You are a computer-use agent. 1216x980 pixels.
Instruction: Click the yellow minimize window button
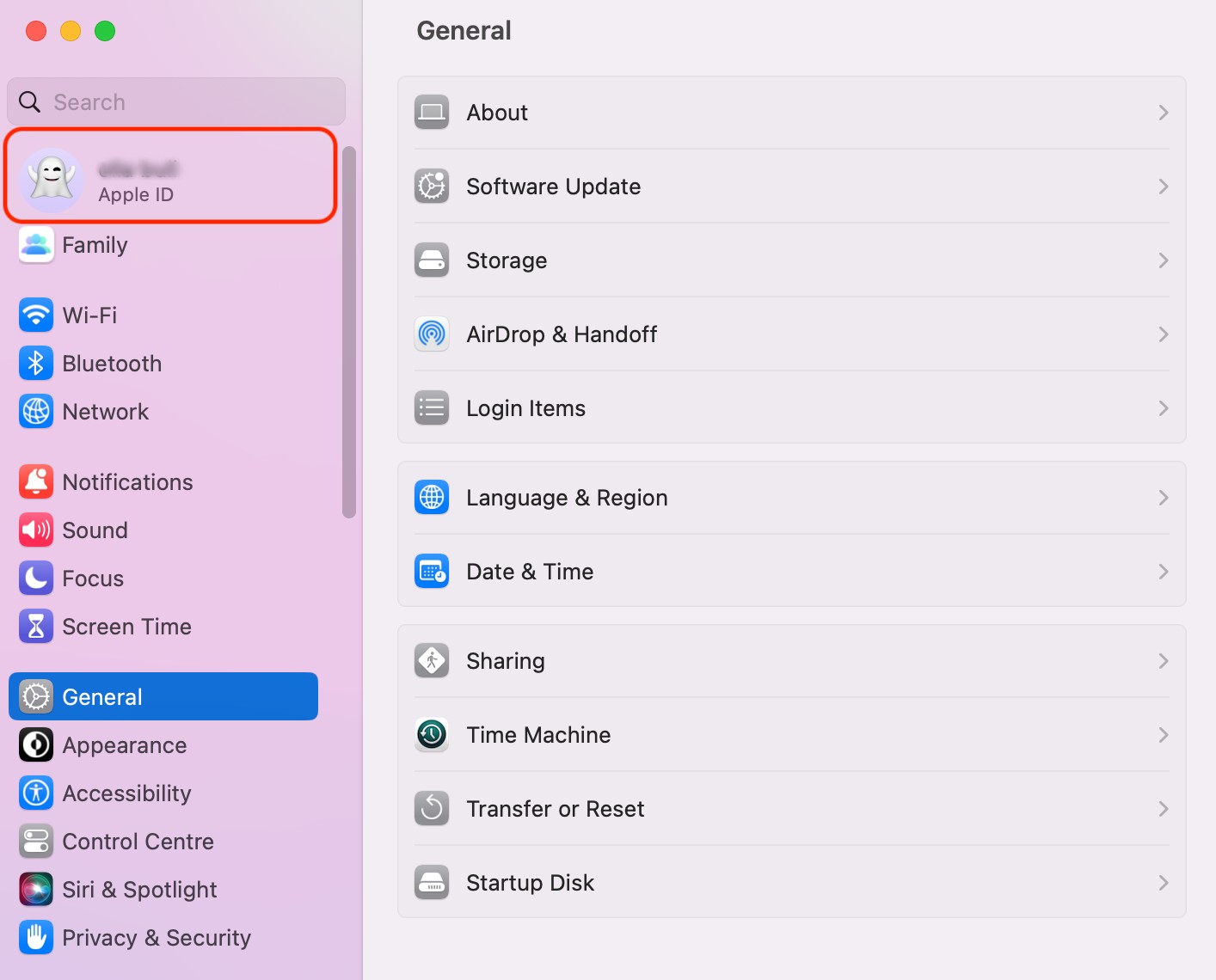(x=71, y=31)
